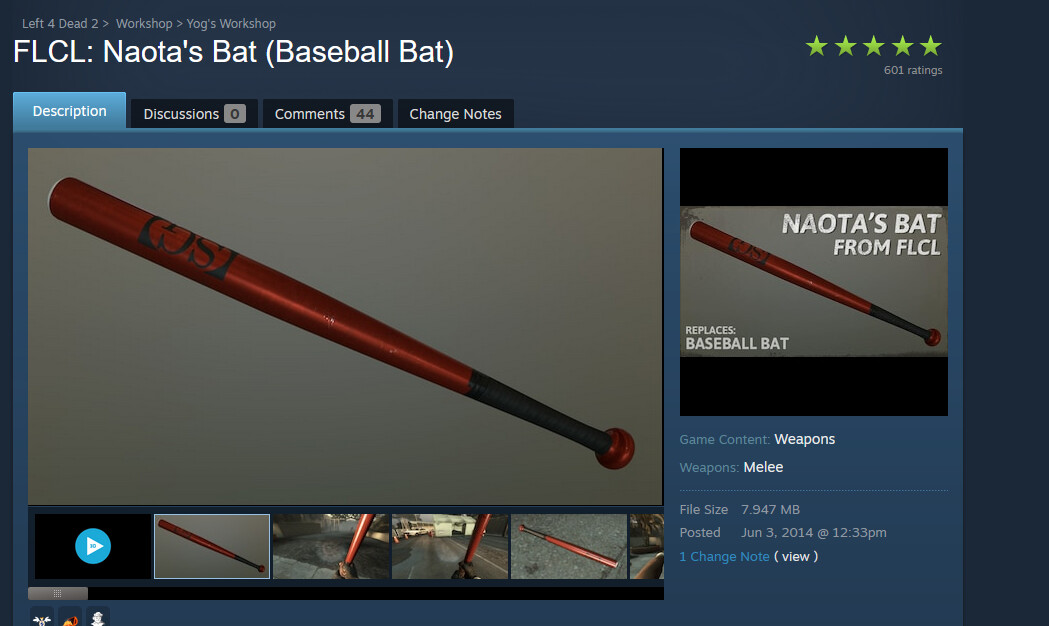The image size is (1049, 626).
Task: Play the video in the thumbnail strip
Action: pyautogui.click(x=93, y=546)
